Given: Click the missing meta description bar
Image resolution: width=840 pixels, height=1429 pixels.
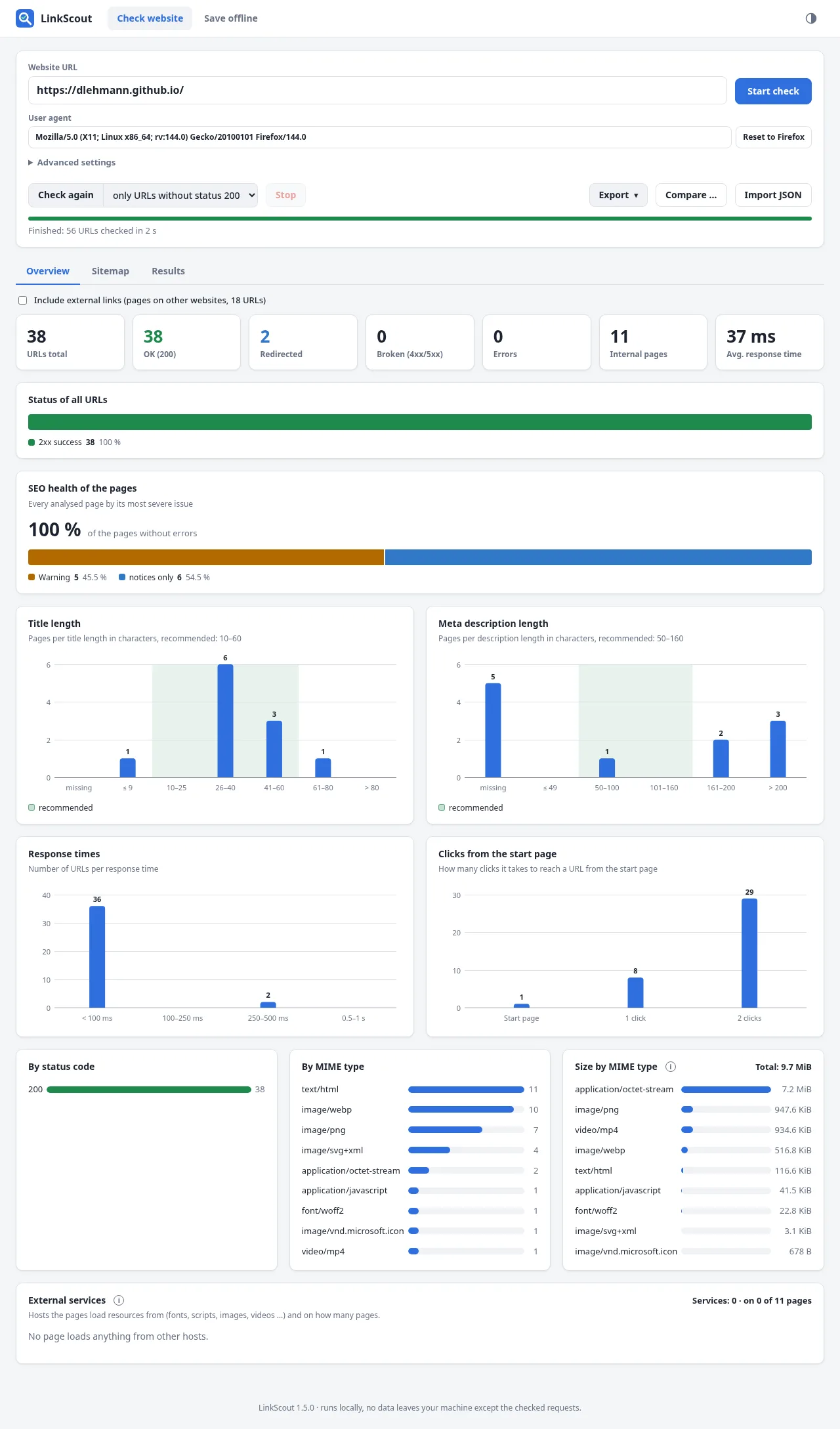Looking at the screenshot, I should (x=493, y=731).
